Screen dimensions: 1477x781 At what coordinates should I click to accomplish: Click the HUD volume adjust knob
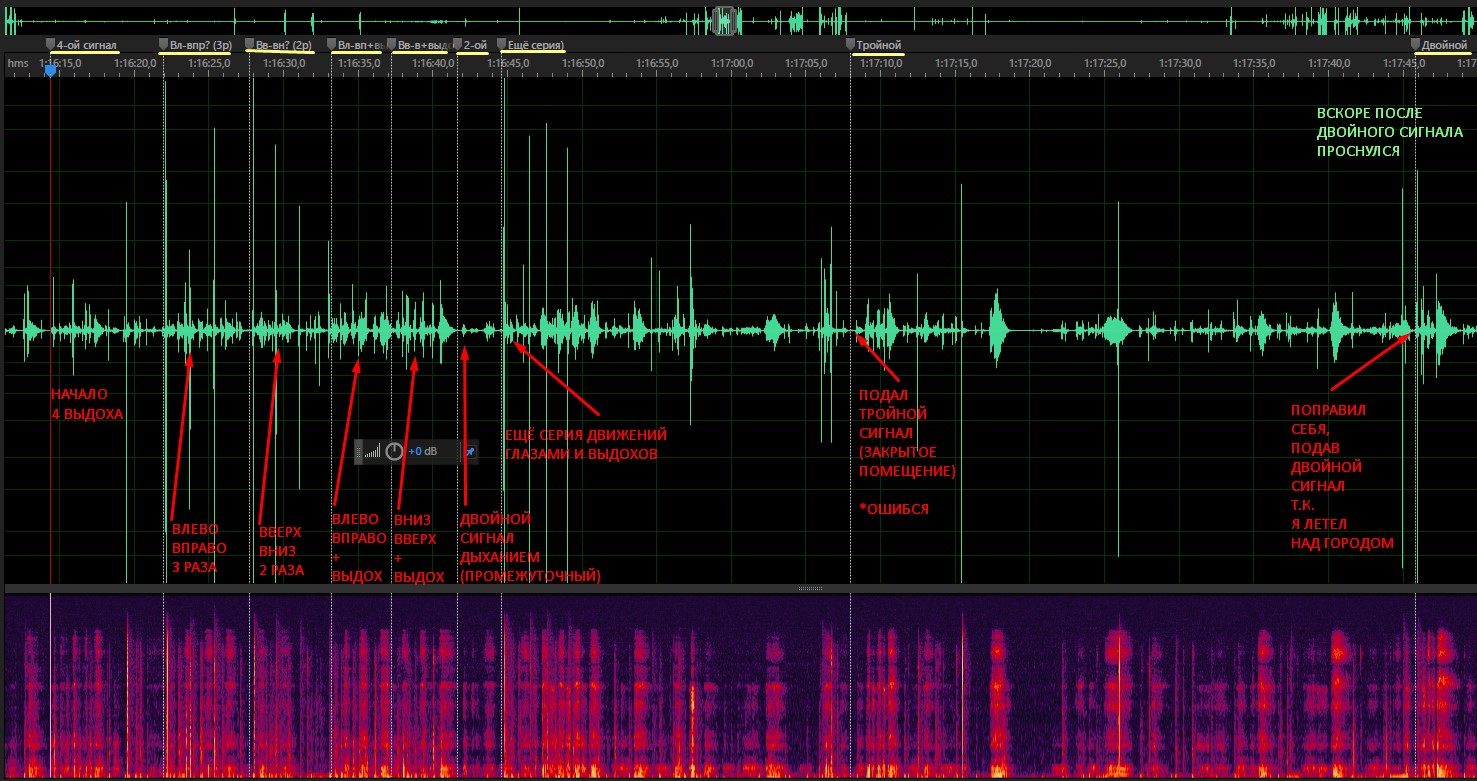pyautogui.click(x=394, y=452)
